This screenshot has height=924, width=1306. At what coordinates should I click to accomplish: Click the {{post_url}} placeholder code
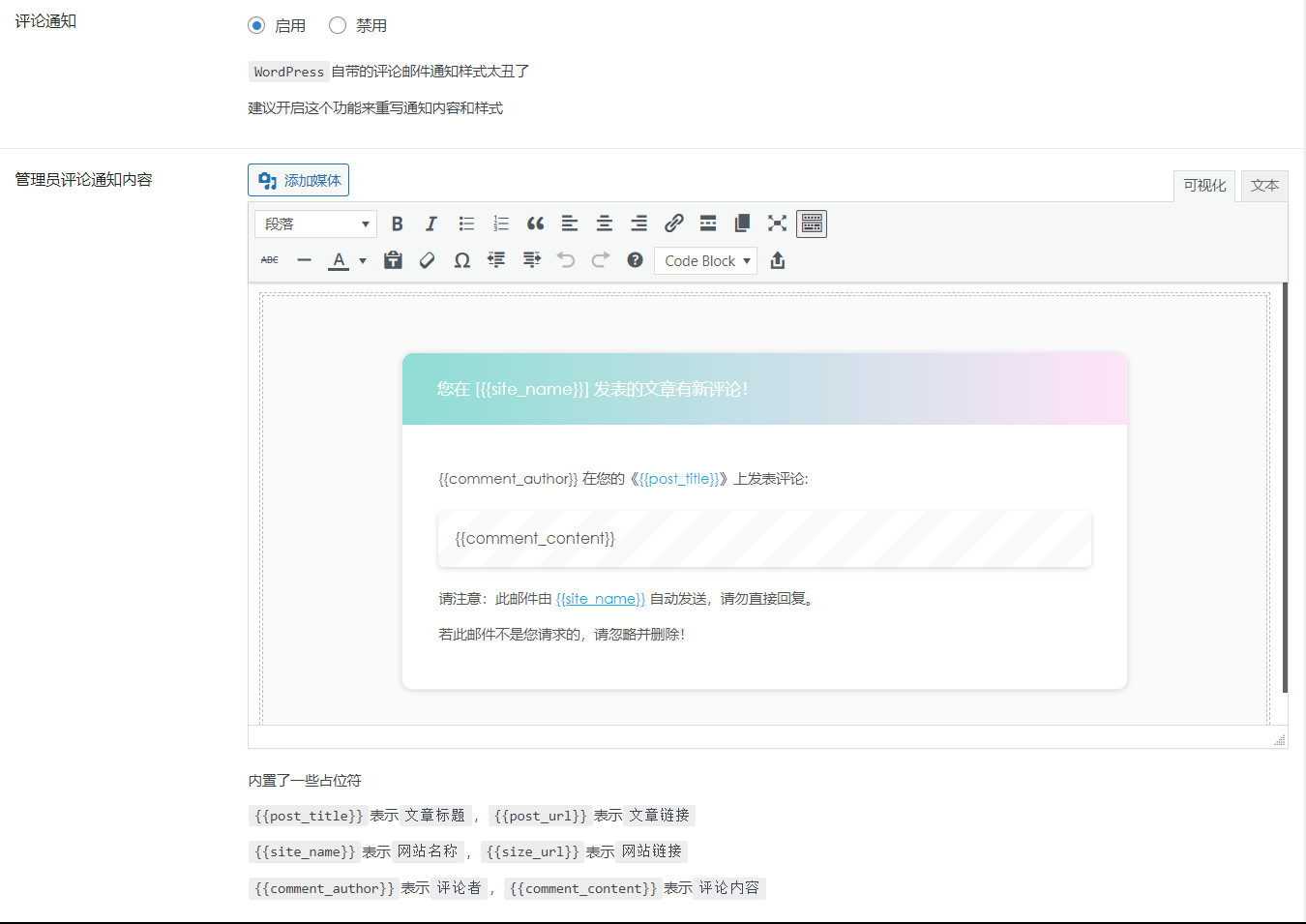coord(540,816)
